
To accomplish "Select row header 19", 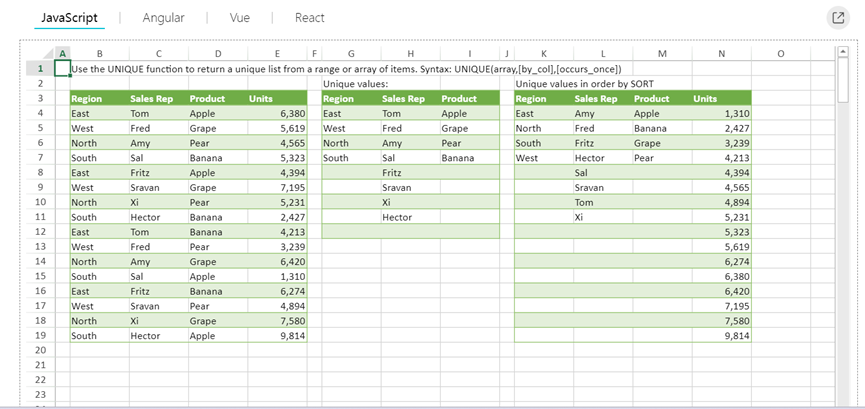I will point(41,336).
